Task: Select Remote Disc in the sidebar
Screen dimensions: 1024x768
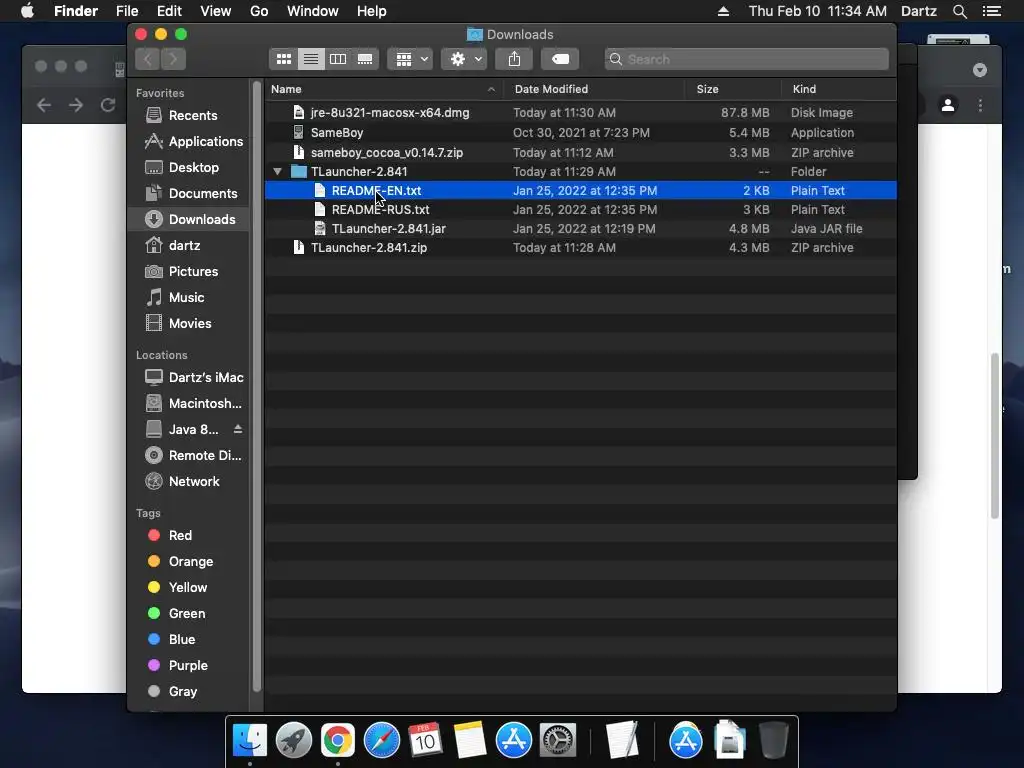Action: click(x=193, y=456)
